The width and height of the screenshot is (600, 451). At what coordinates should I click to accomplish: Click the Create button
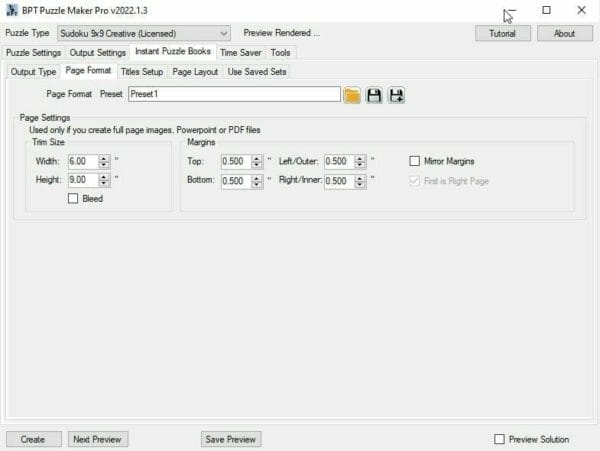pyautogui.click(x=34, y=439)
